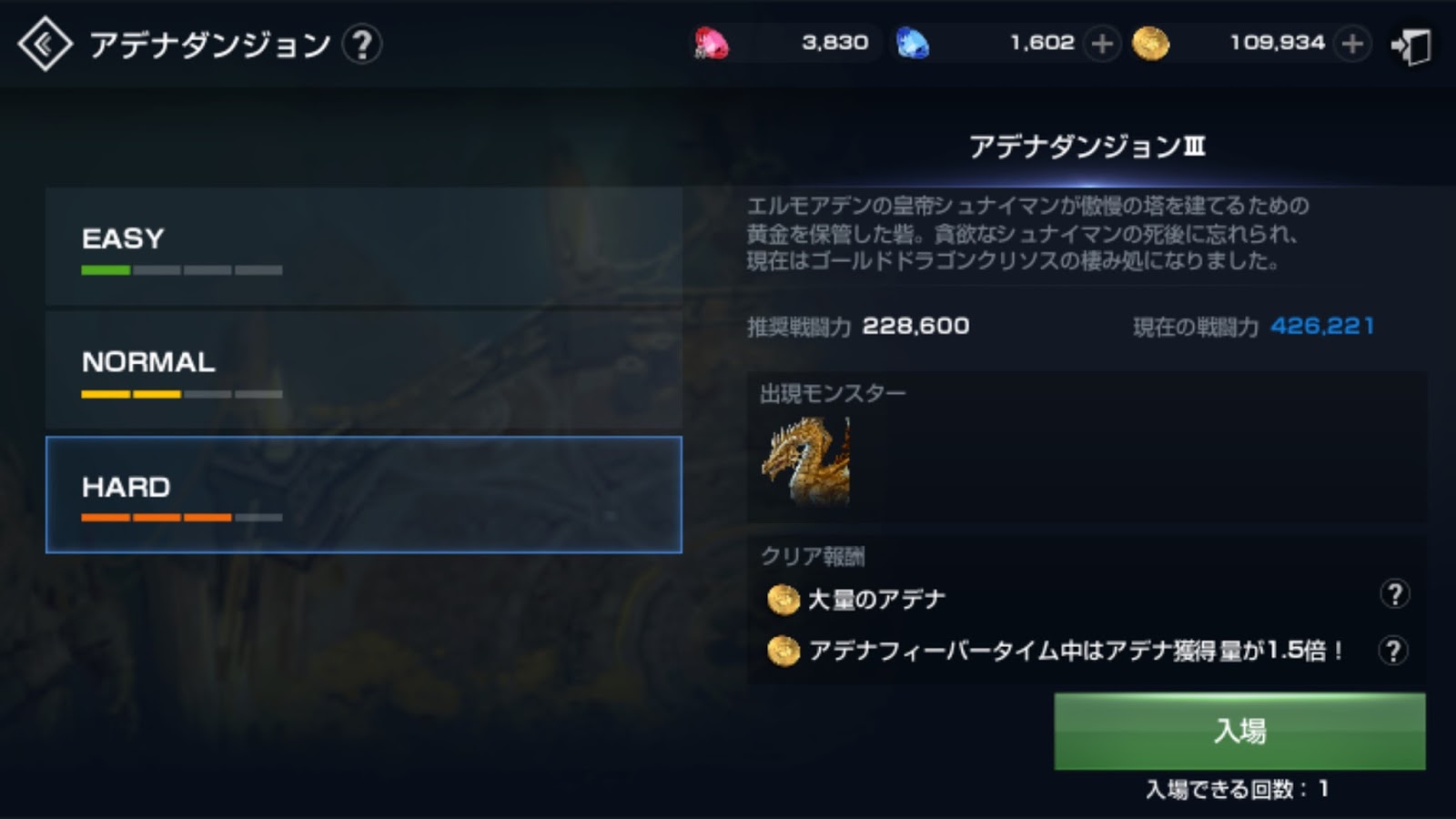Open help for Adena fever time bonus
The height and width of the screenshot is (819, 1456).
pos(1393,650)
